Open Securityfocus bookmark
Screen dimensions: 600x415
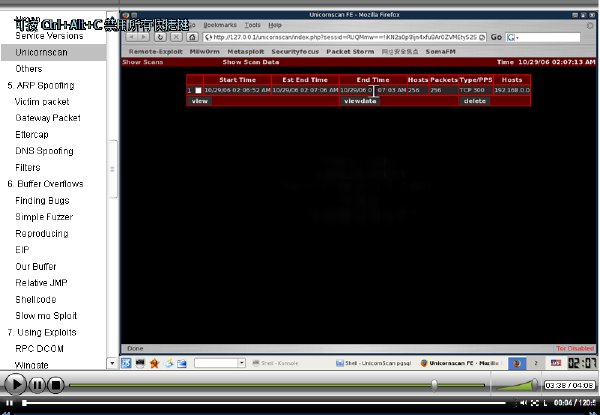click(295, 52)
